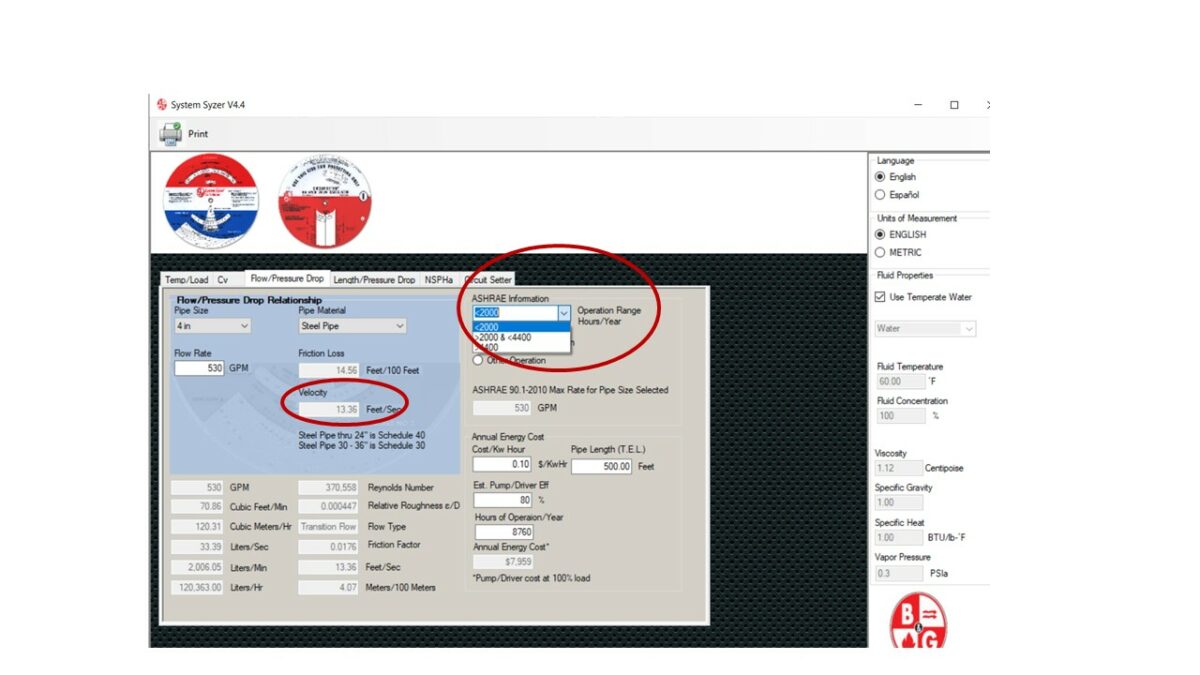Open the Pipe Material dropdown
This screenshot has height=675, width=1200.
(x=352, y=326)
